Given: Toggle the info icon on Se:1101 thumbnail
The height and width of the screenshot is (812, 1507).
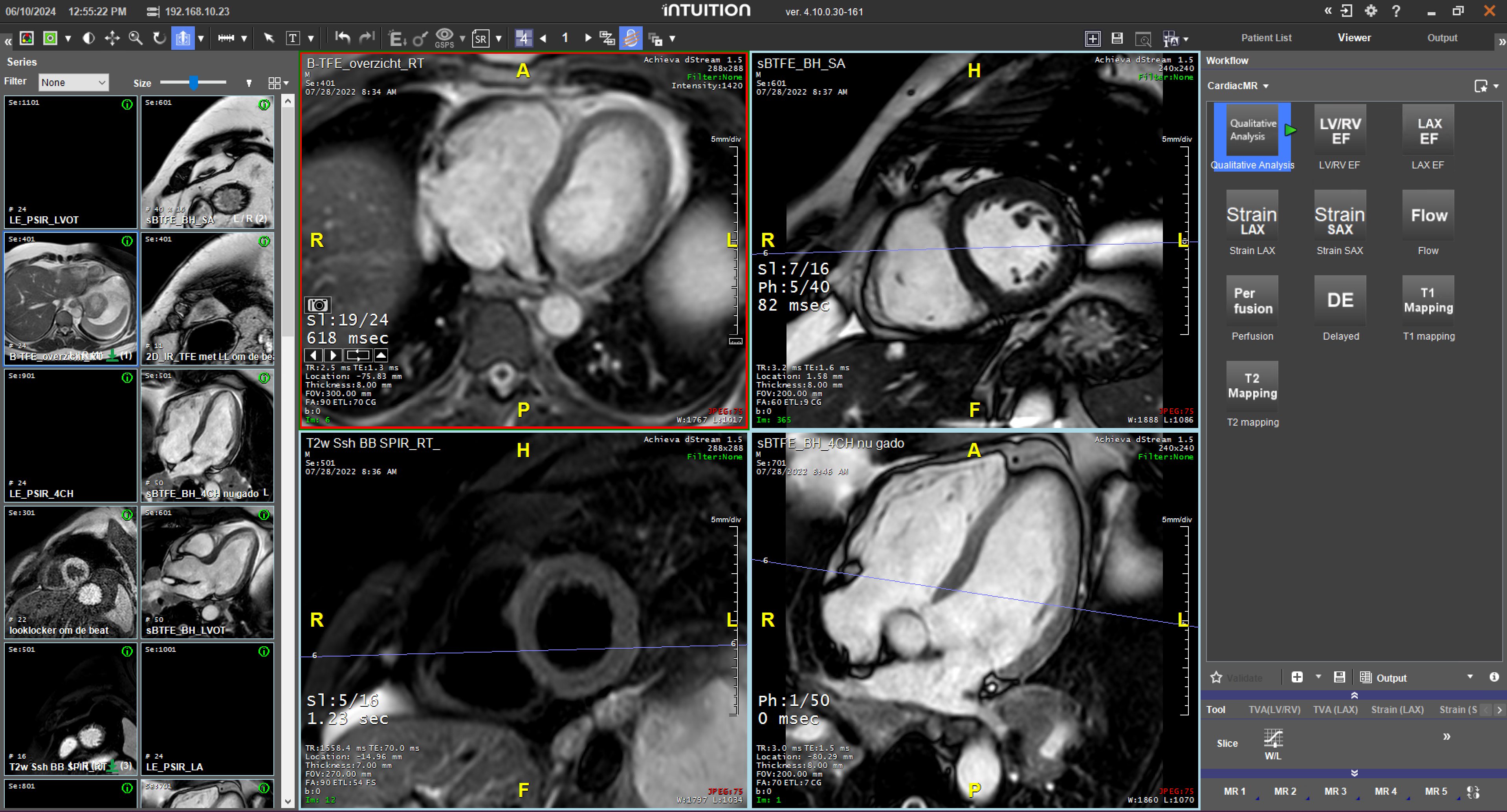Looking at the screenshot, I should [127, 105].
